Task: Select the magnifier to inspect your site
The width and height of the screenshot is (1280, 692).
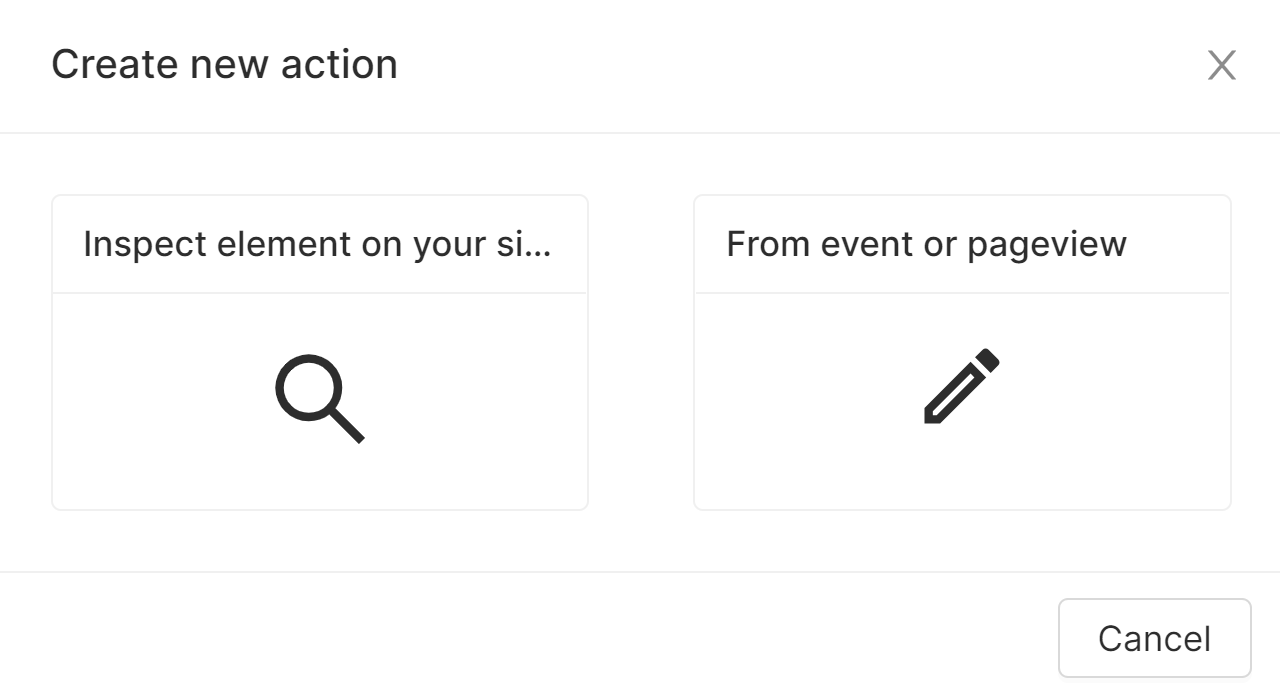Action: (x=320, y=397)
